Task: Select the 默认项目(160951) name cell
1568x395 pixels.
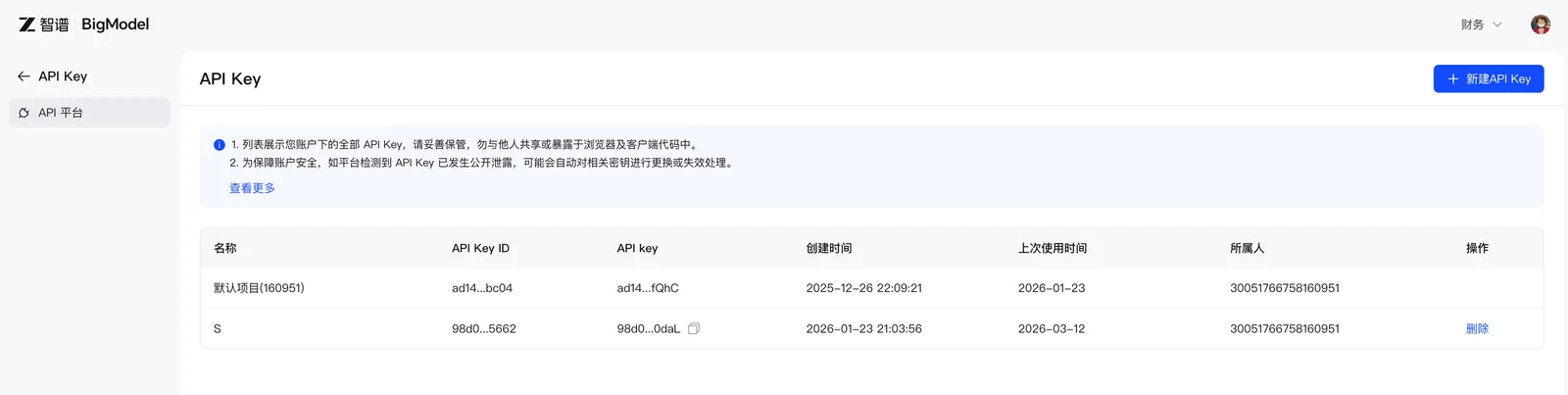Action: tap(259, 288)
